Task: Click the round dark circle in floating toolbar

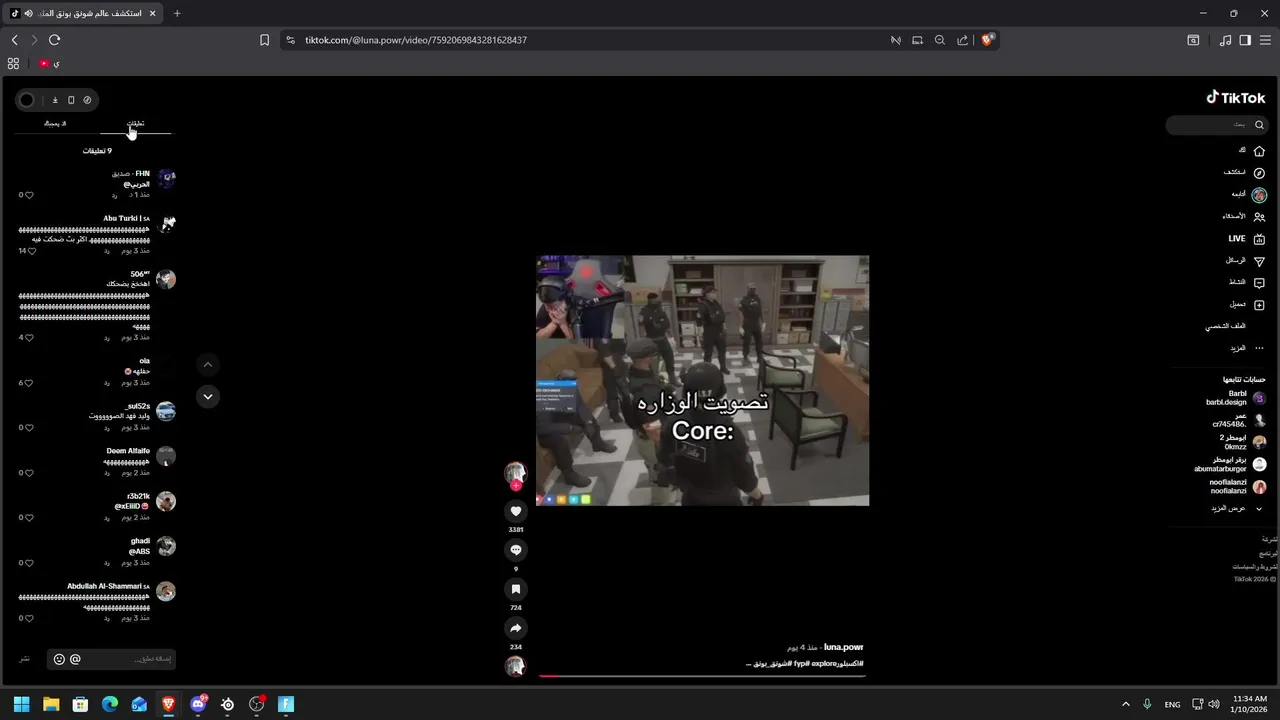Action: pos(27,100)
